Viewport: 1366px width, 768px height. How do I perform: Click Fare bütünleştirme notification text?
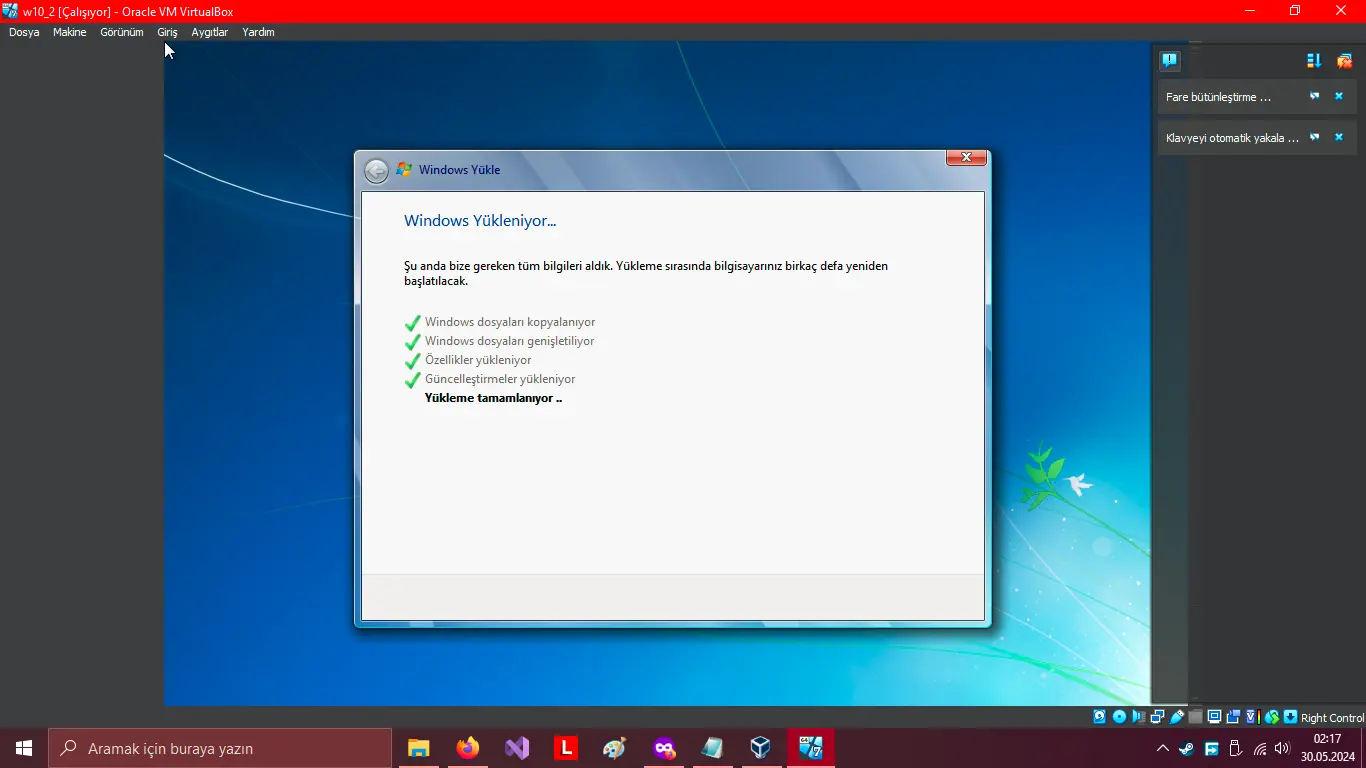click(x=1218, y=97)
